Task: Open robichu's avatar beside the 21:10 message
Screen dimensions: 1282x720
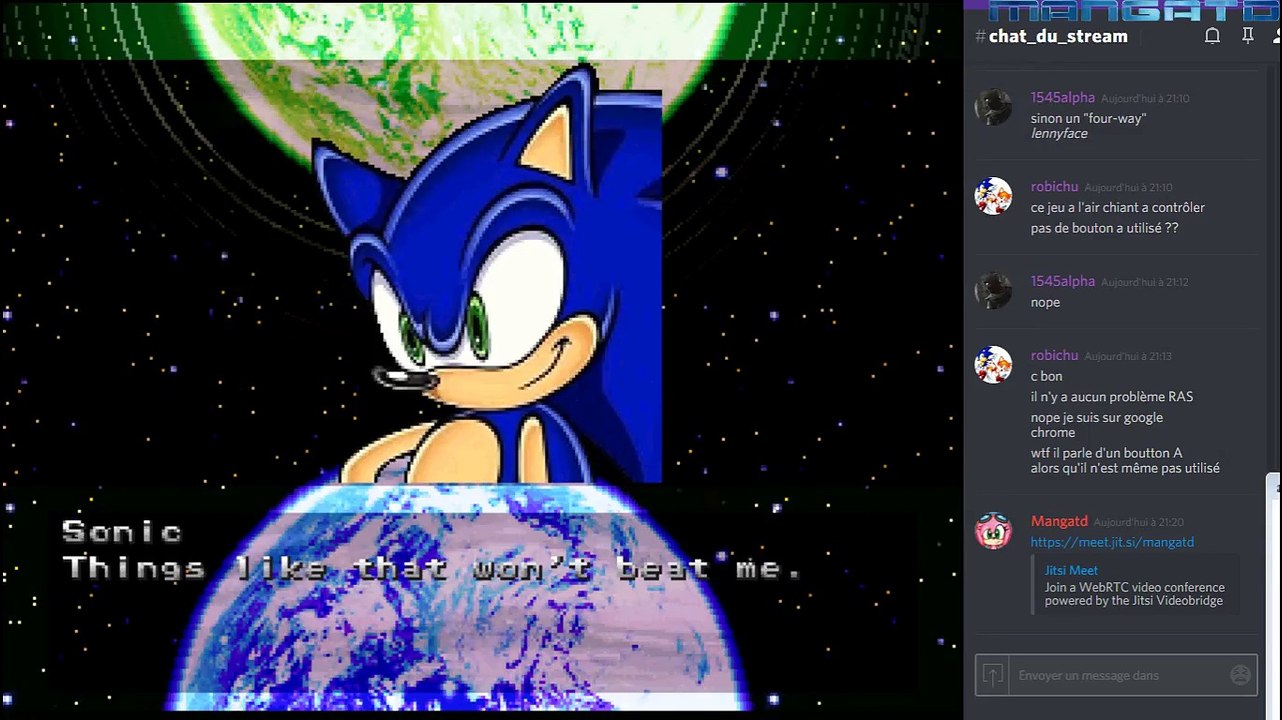Action: click(x=993, y=196)
